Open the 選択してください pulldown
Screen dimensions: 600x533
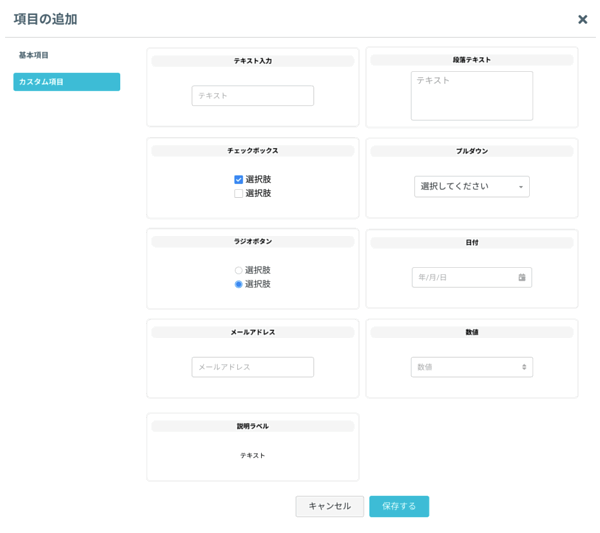pyautogui.click(x=472, y=187)
